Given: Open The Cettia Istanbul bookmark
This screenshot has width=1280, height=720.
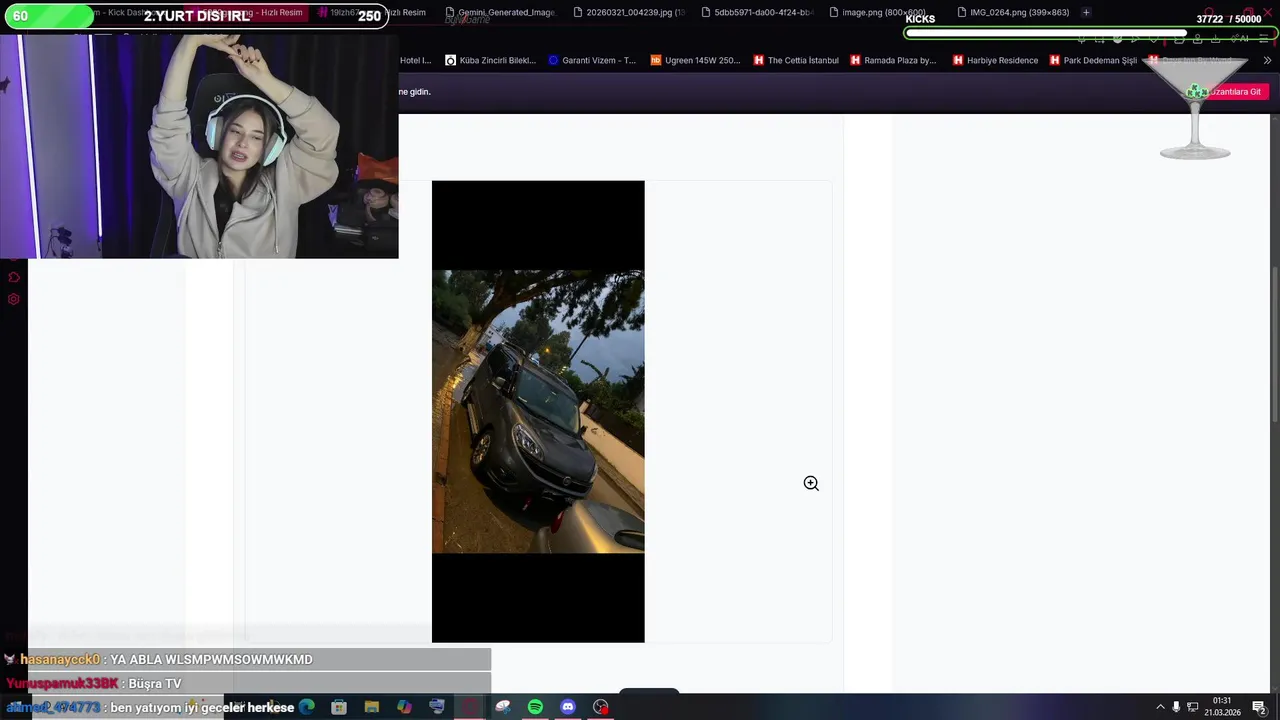Looking at the screenshot, I should [796, 60].
